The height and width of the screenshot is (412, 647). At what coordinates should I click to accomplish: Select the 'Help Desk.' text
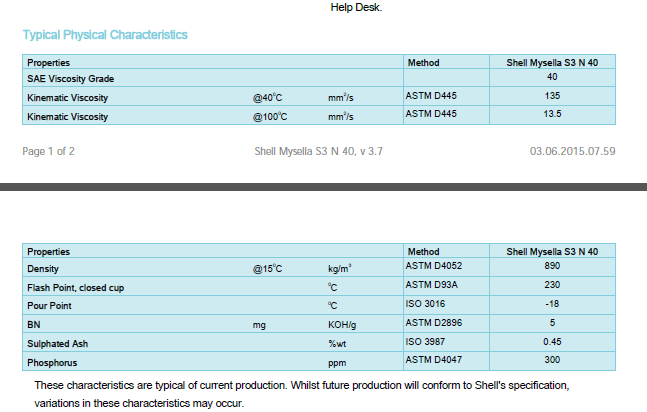point(356,7)
